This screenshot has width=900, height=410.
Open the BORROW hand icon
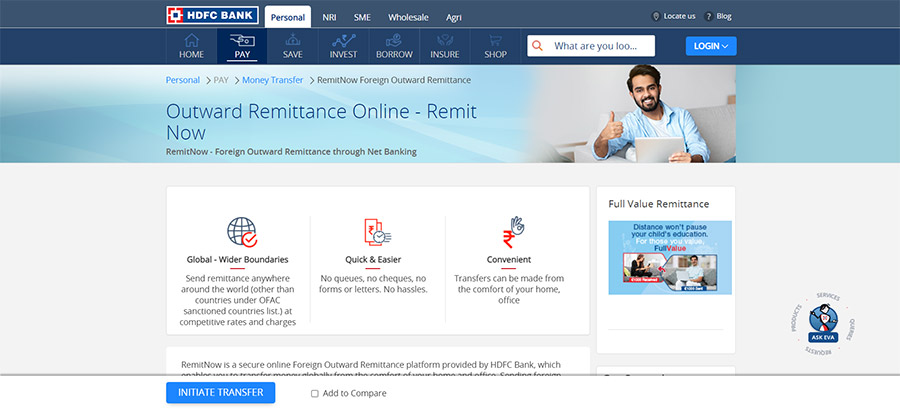click(x=394, y=40)
